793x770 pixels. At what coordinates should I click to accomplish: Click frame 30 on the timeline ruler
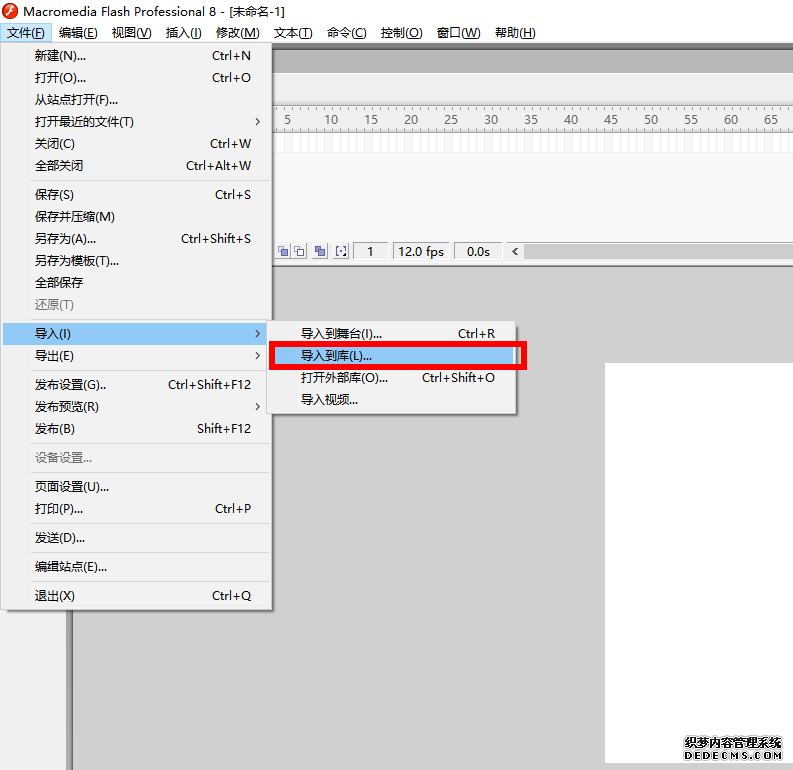[491, 120]
